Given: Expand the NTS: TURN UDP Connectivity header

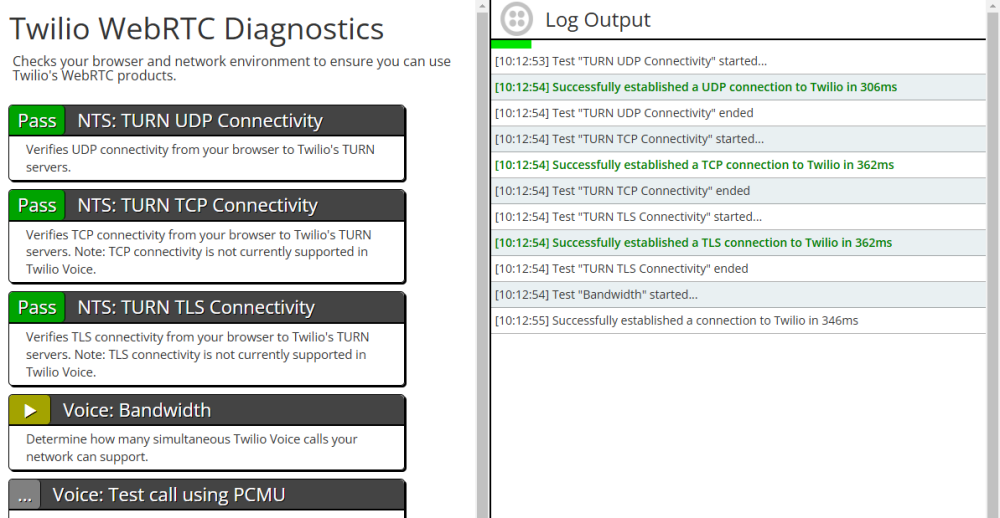Looking at the screenshot, I should (233, 121).
